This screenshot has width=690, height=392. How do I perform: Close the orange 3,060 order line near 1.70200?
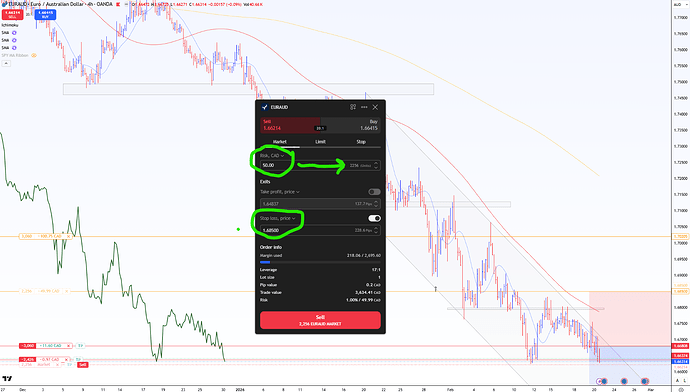(x=68, y=237)
